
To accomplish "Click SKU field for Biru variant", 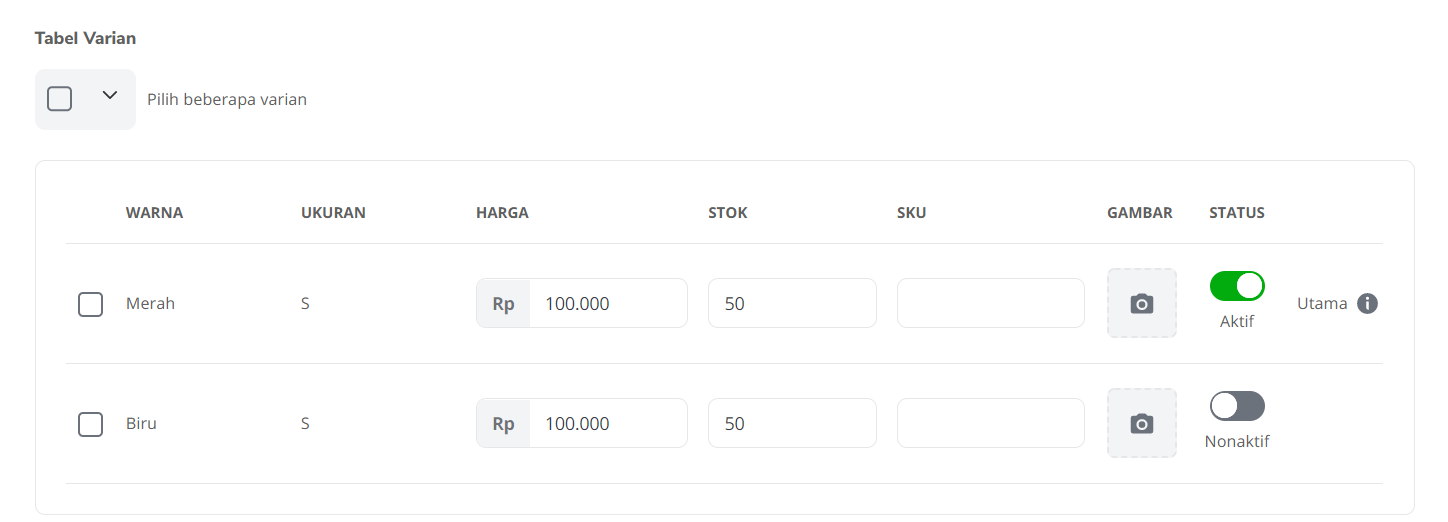I will click(x=990, y=423).
